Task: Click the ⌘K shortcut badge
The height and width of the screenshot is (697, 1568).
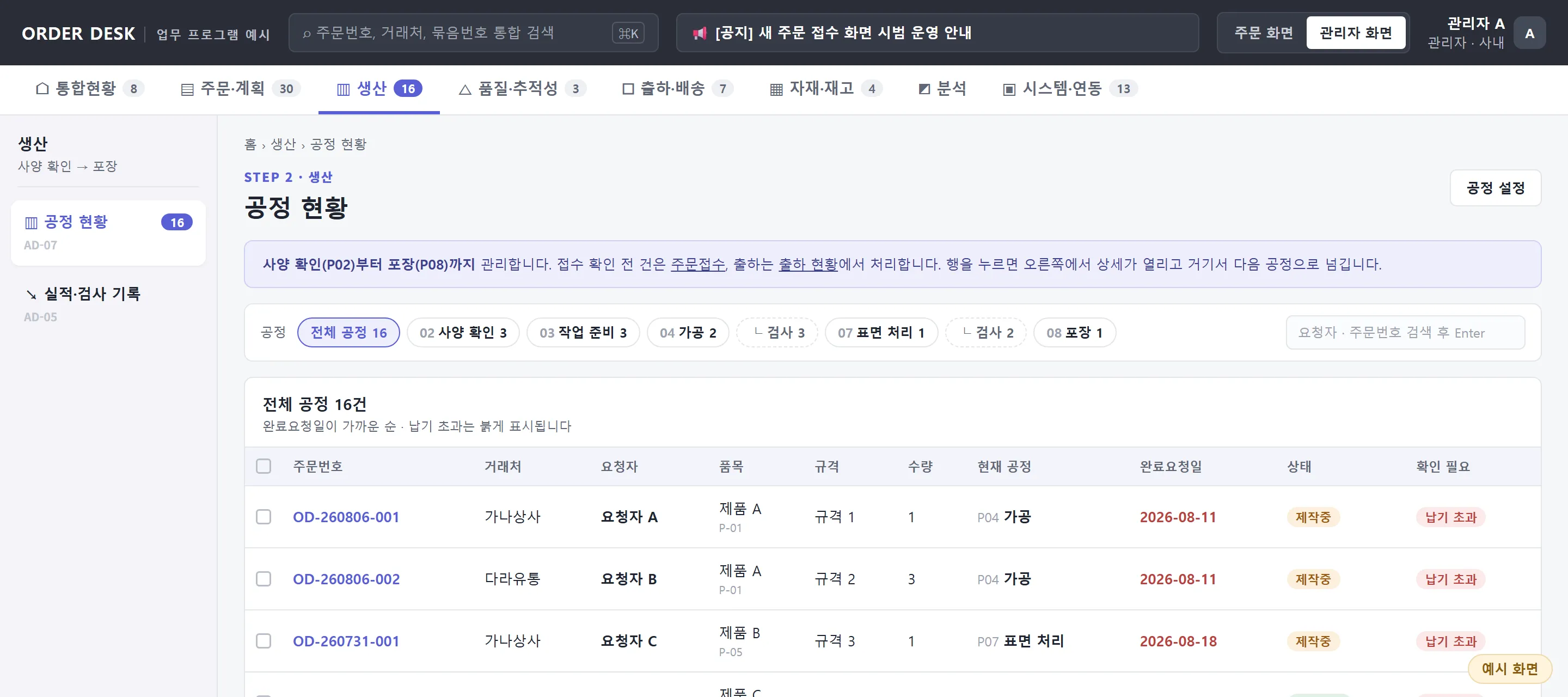Action: pyautogui.click(x=628, y=33)
